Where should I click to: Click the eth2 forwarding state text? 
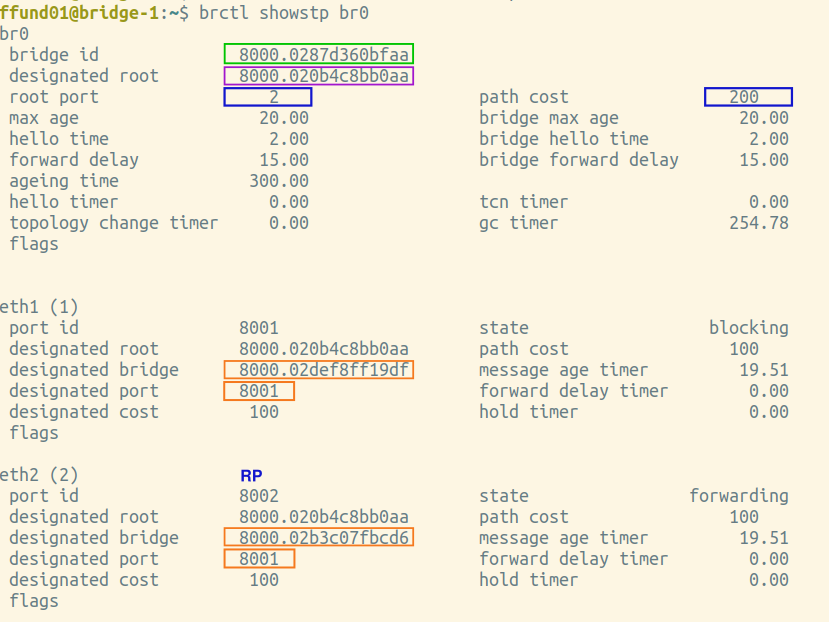739,496
